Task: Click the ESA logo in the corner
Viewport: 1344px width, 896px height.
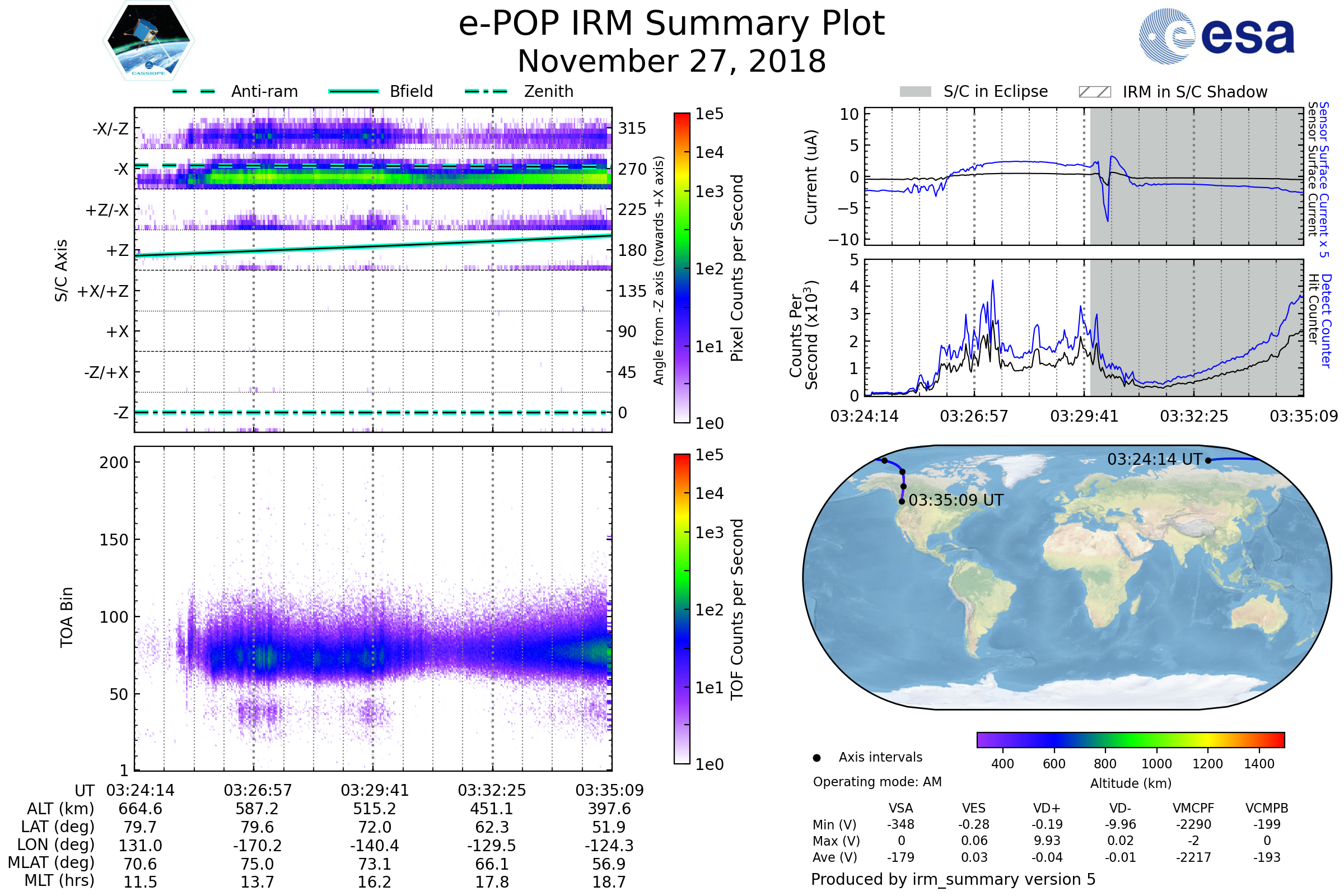Action: (1216, 36)
